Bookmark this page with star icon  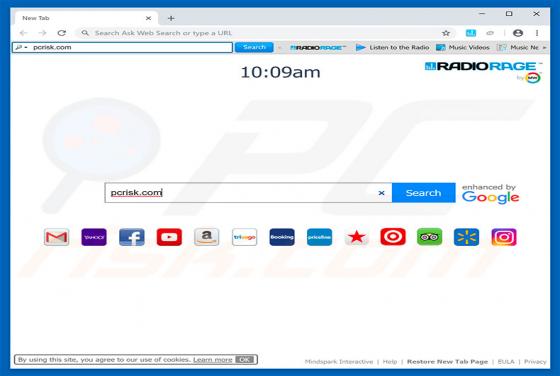tap(446, 33)
